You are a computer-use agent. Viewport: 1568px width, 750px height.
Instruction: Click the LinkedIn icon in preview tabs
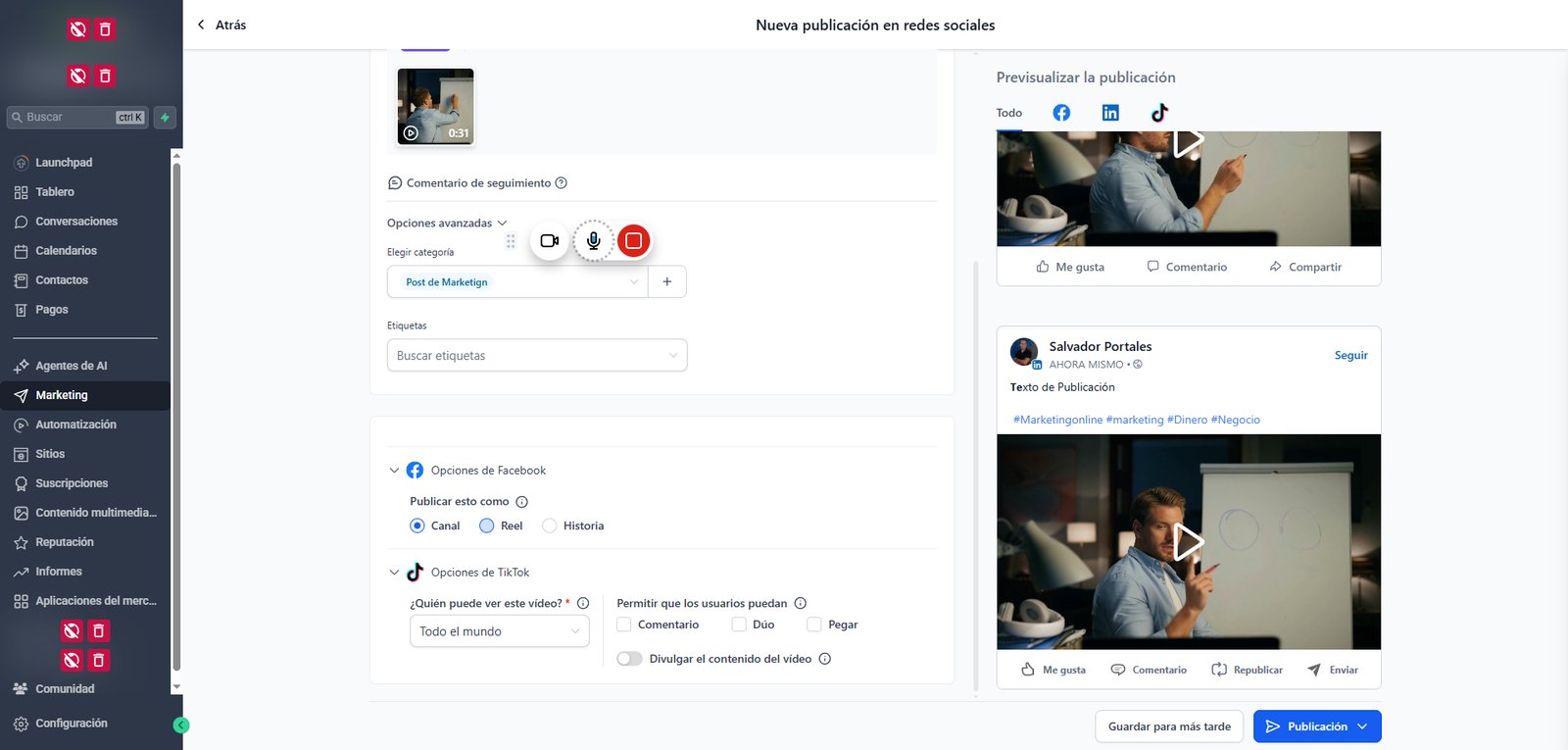pyautogui.click(x=1110, y=113)
